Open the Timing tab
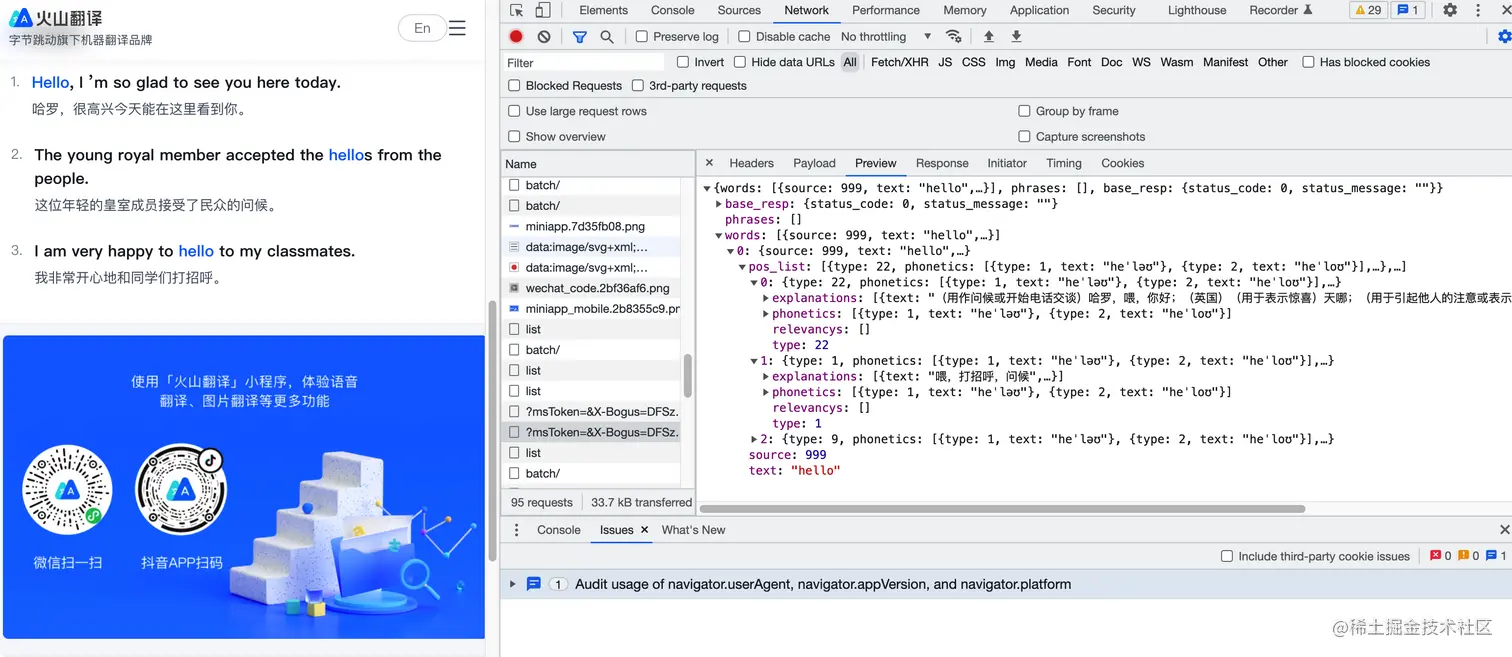 [1064, 163]
